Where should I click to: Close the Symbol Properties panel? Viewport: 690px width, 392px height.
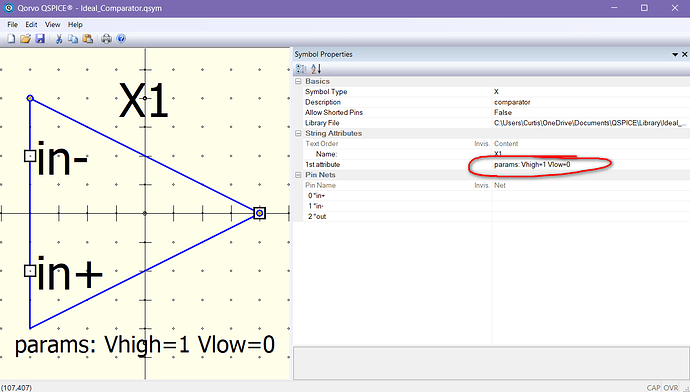pyautogui.click(x=684, y=55)
